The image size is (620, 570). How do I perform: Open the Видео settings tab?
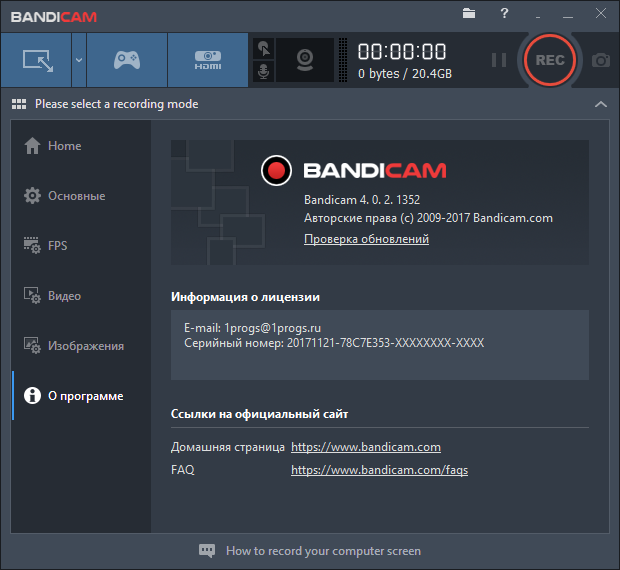point(64,296)
